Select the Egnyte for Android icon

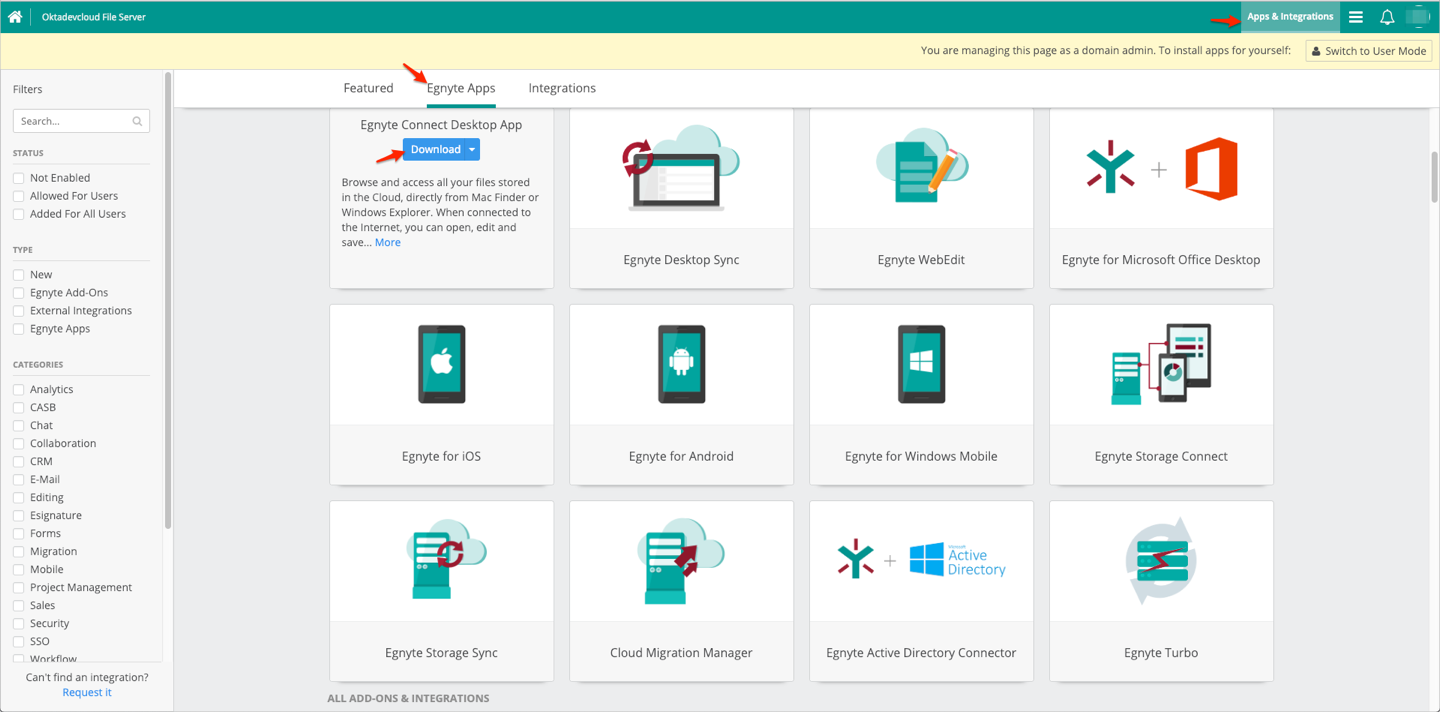(681, 364)
